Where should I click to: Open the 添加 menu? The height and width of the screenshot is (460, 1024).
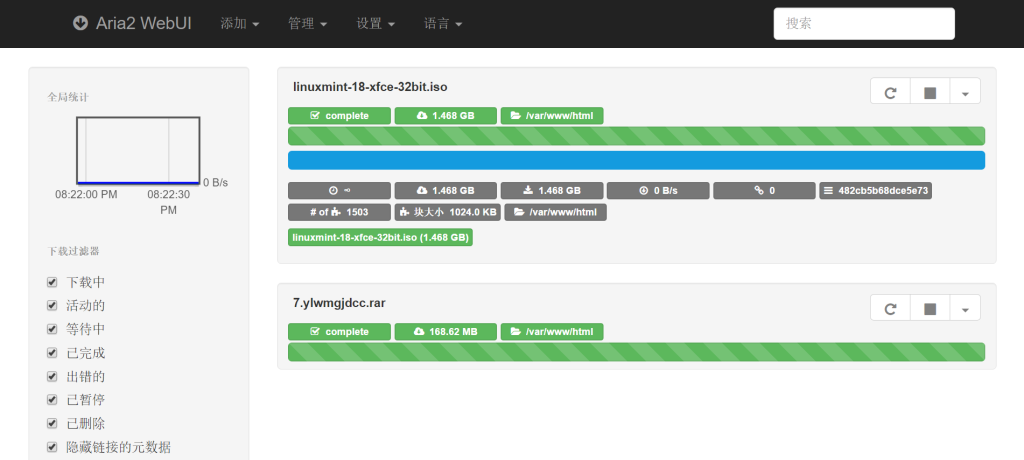click(240, 24)
